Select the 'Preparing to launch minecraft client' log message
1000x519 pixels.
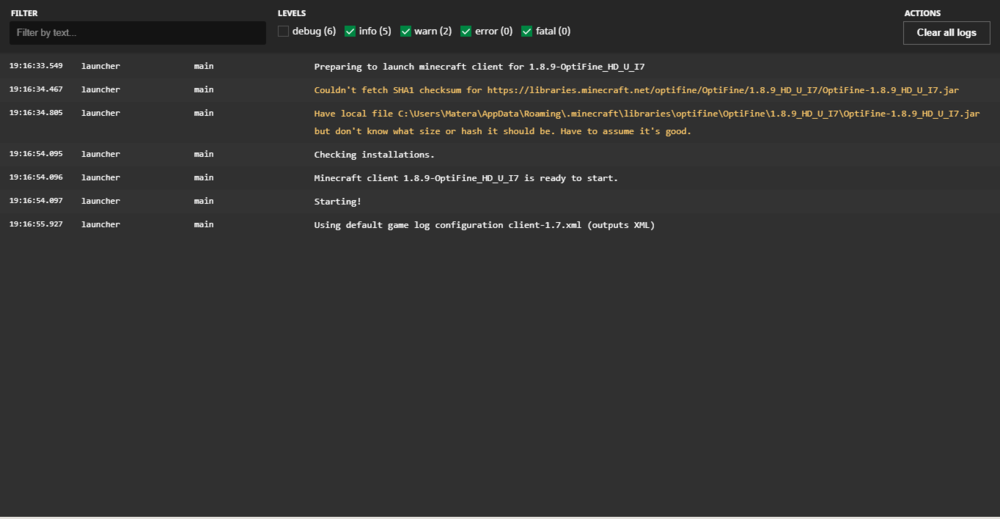pyautogui.click(x=479, y=66)
